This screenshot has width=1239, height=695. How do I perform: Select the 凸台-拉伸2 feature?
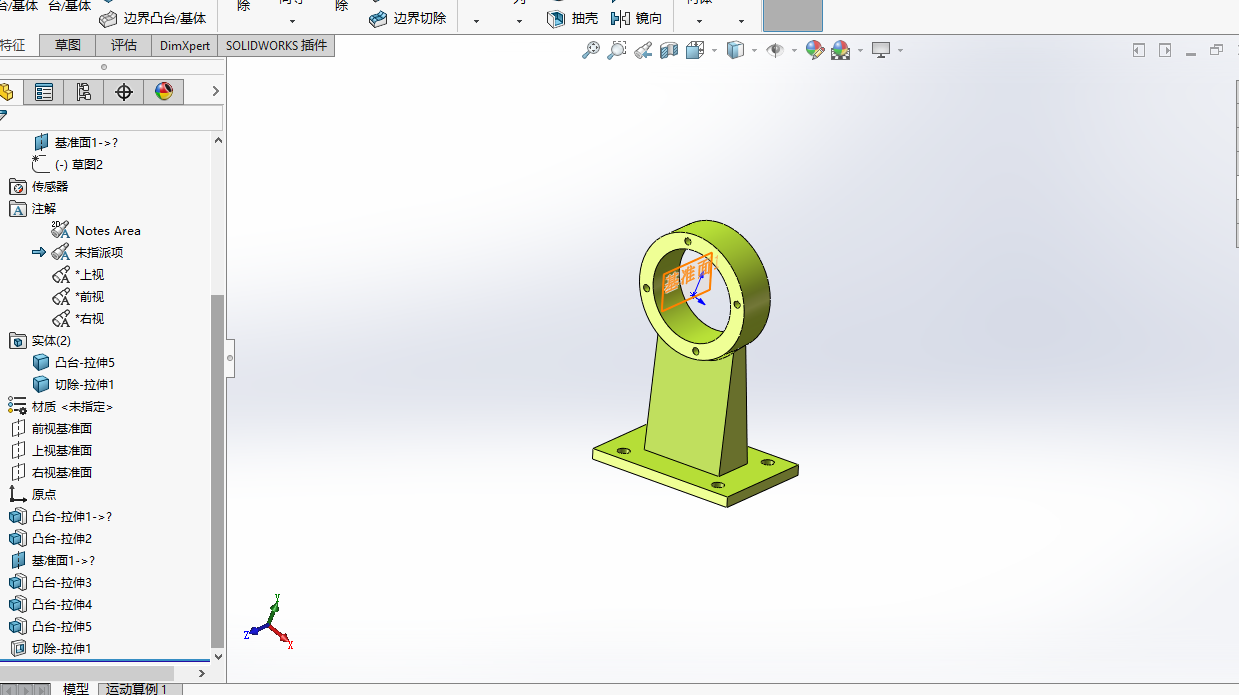tap(62, 539)
